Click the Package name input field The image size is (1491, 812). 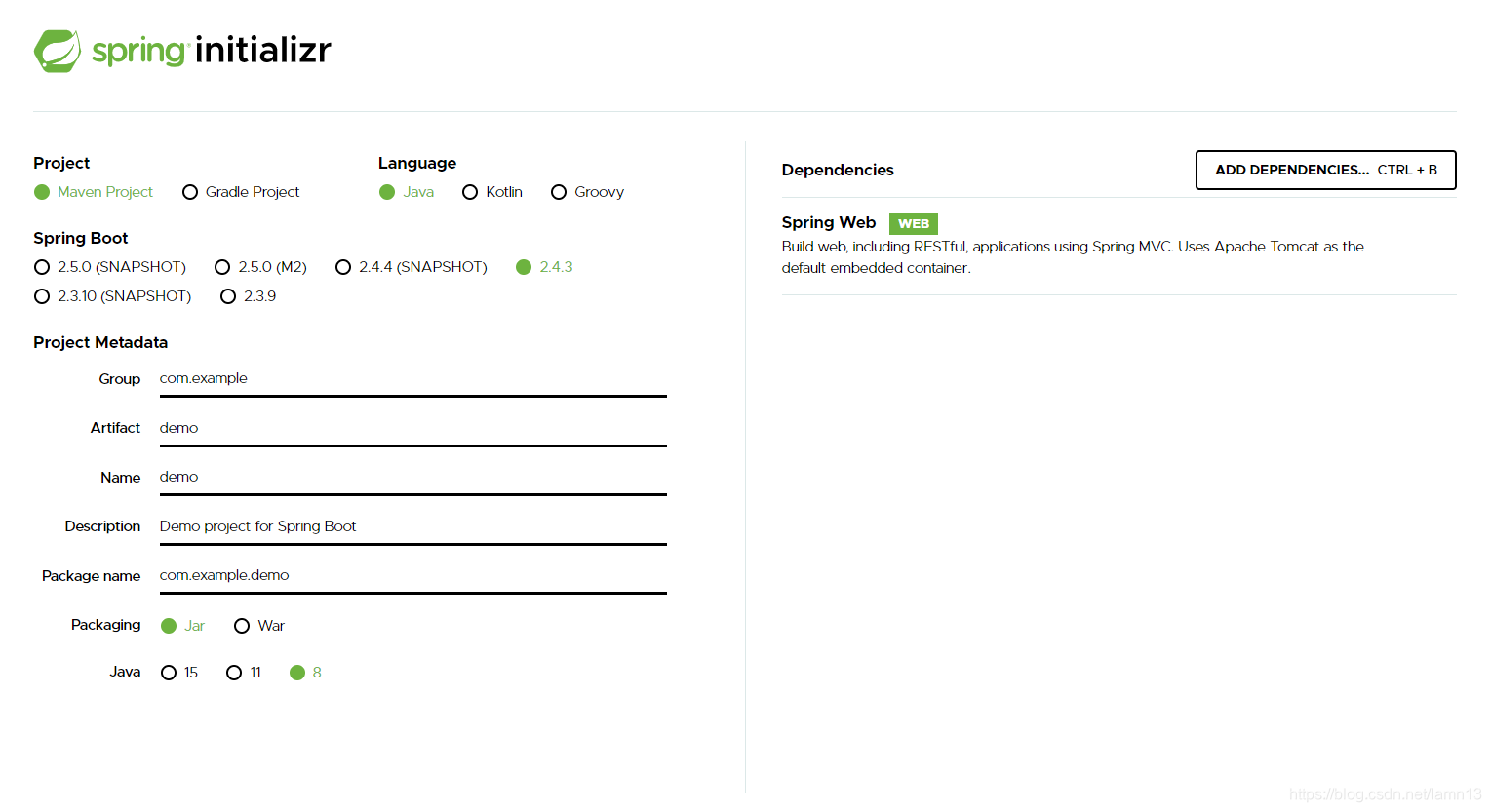(x=413, y=576)
